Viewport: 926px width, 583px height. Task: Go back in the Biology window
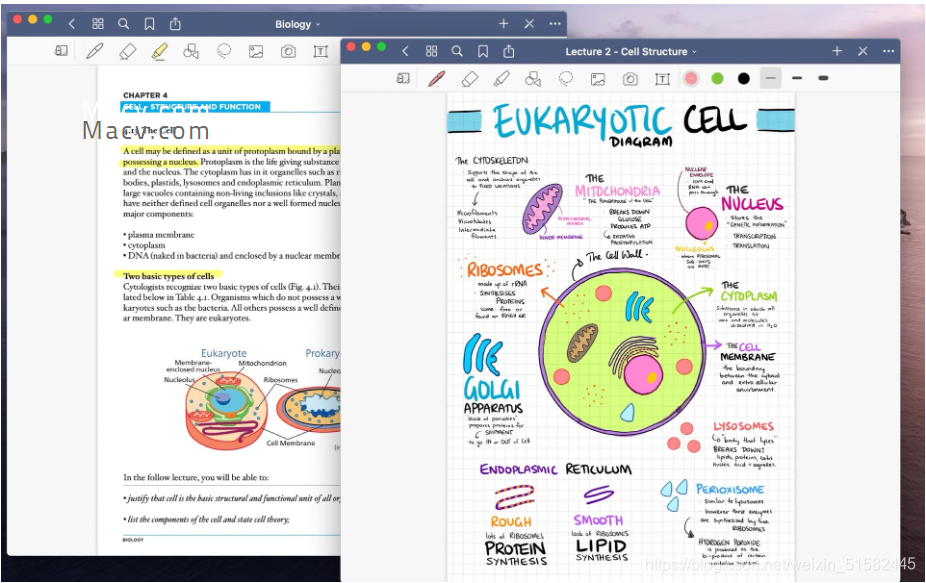[71, 24]
